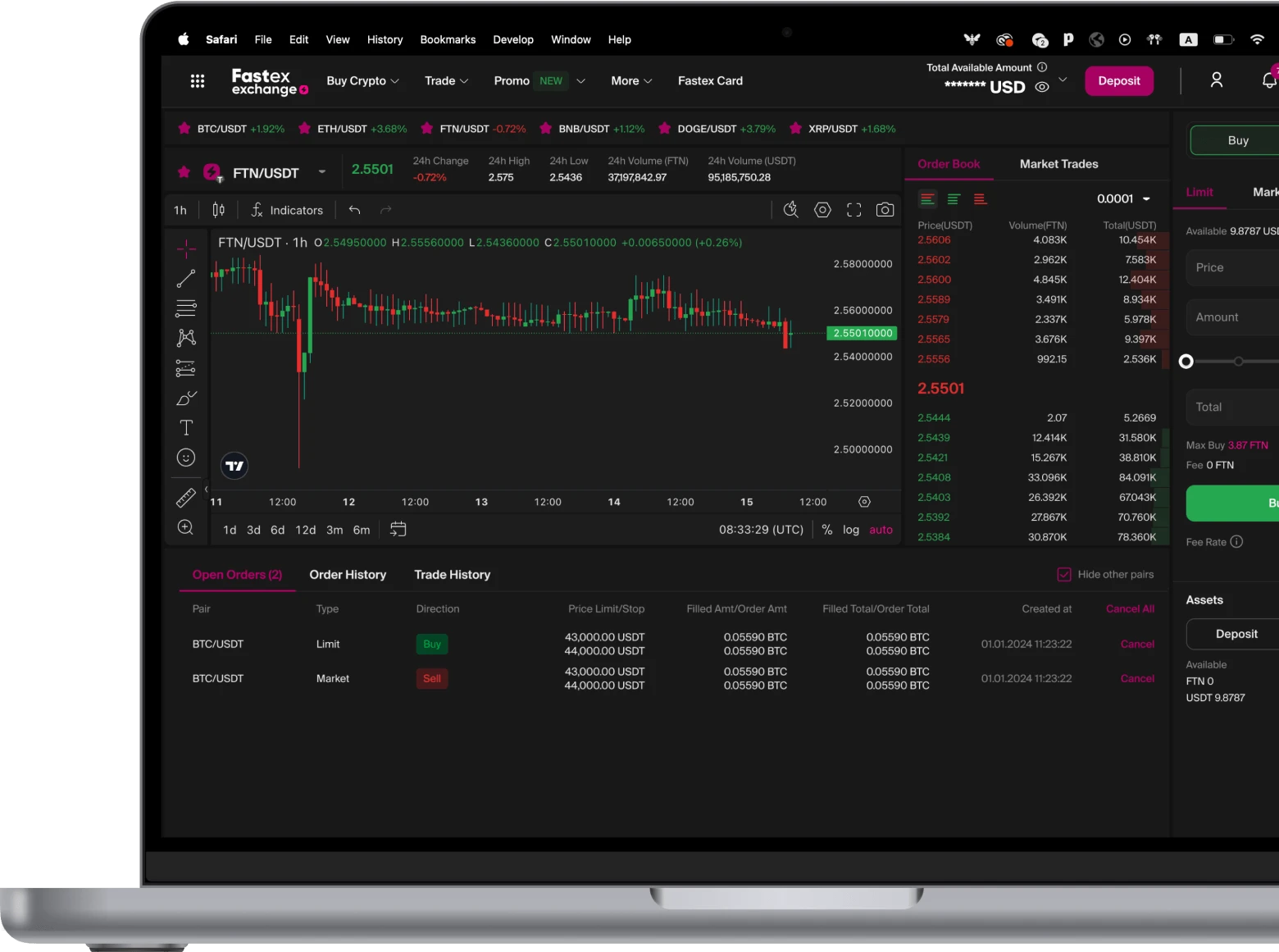This screenshot has width=1279, height=952.
Task: Open Fastex Card page
Action: pos(710,81)
